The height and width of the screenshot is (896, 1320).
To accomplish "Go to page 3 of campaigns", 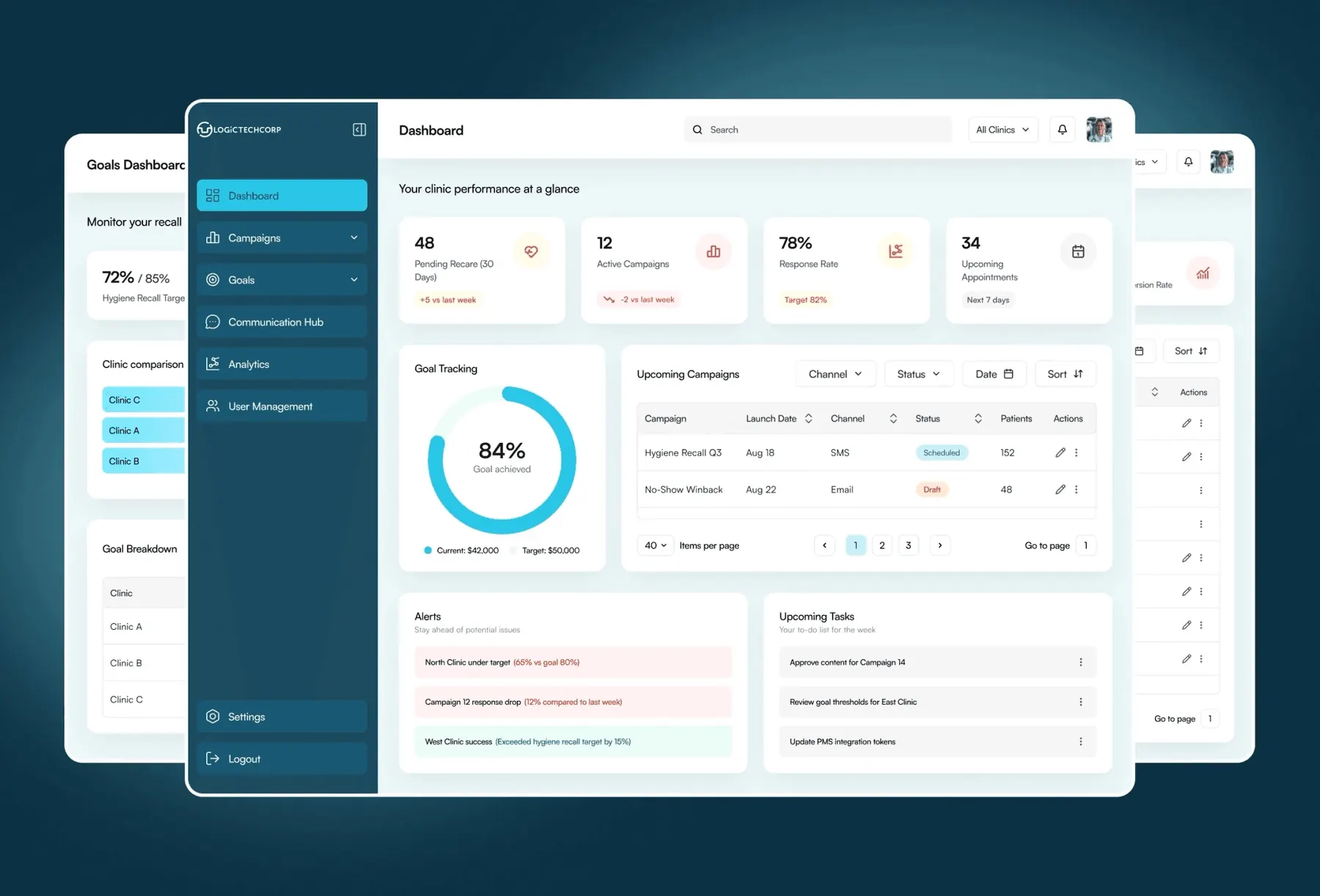I will tap(909, 546).
